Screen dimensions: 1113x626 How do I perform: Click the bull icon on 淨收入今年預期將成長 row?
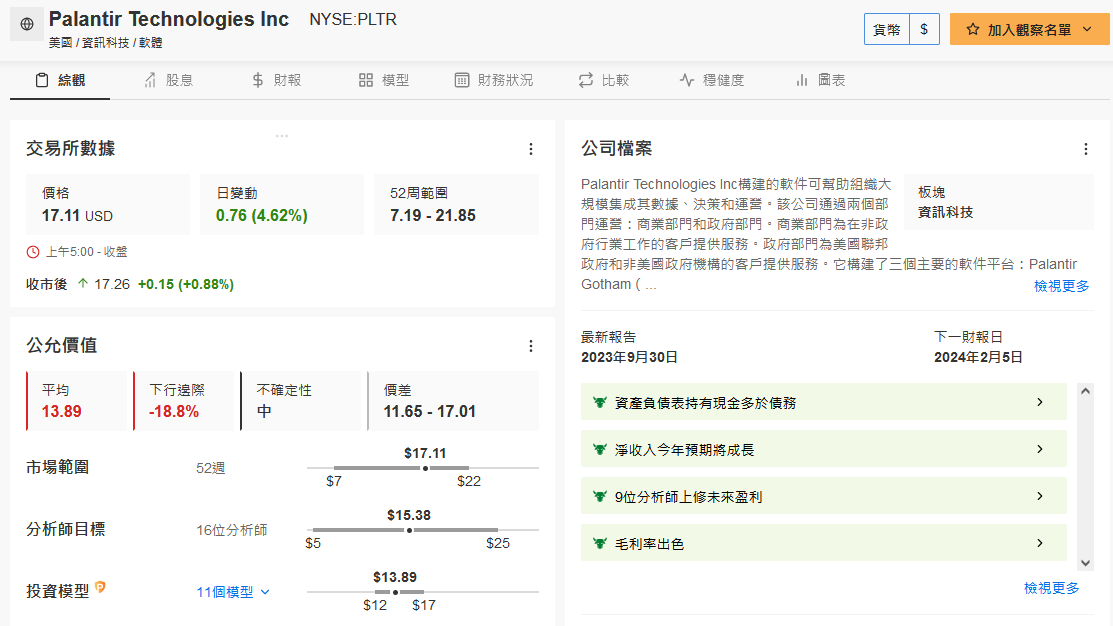600,449
